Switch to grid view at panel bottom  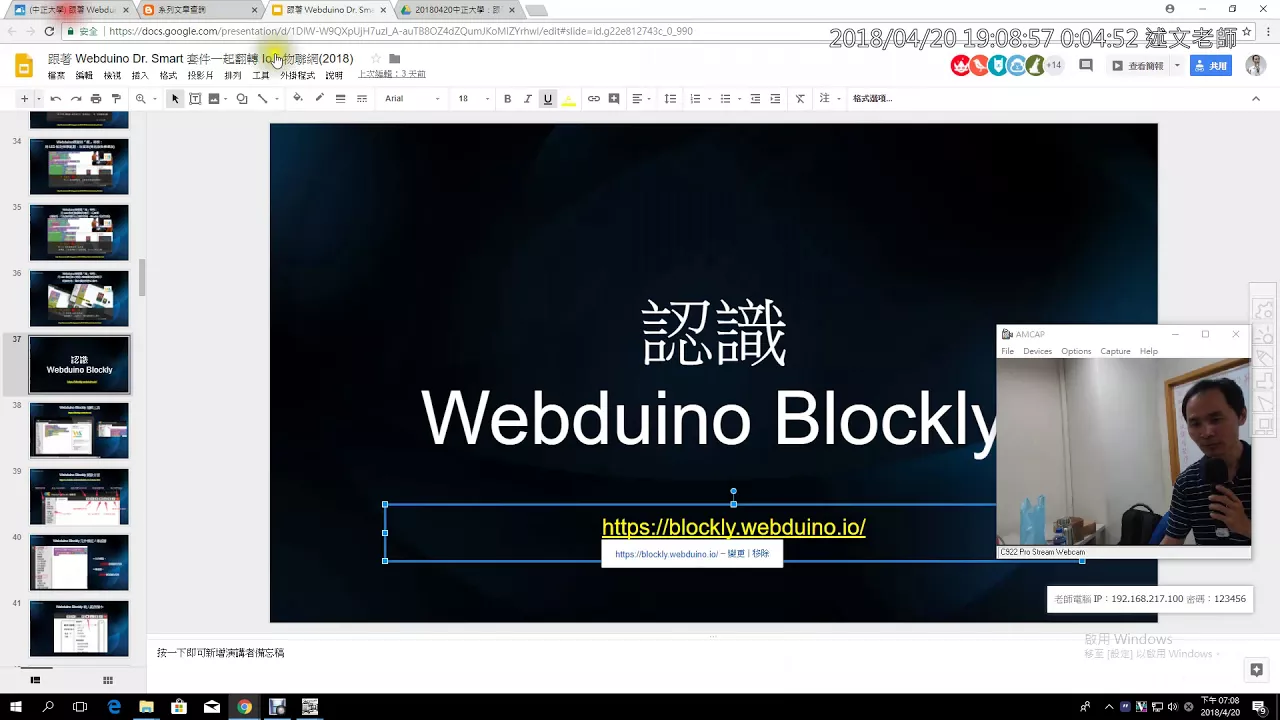point(108,680)
